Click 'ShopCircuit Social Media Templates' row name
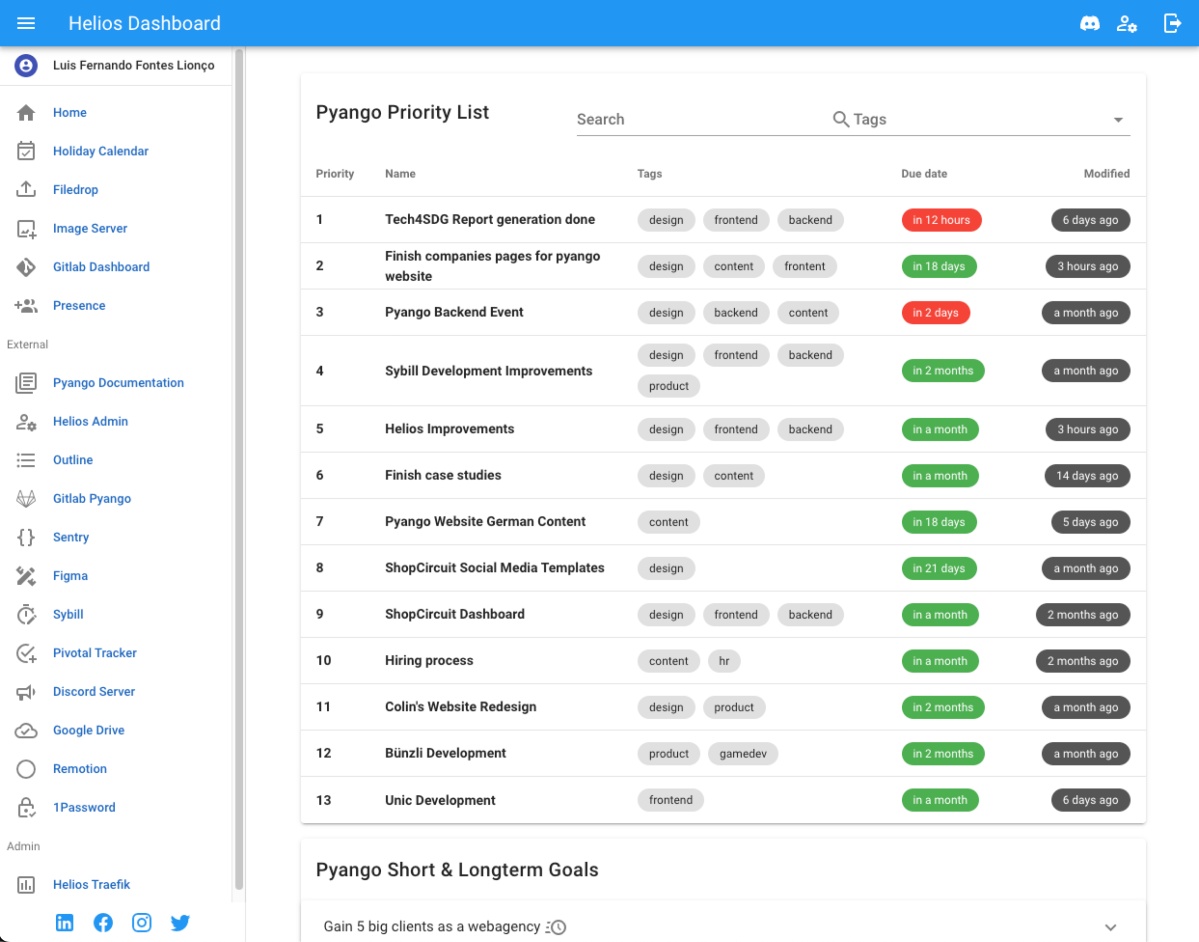The width and height of the screenshot is (1199, 942). [x=494, y=568]
